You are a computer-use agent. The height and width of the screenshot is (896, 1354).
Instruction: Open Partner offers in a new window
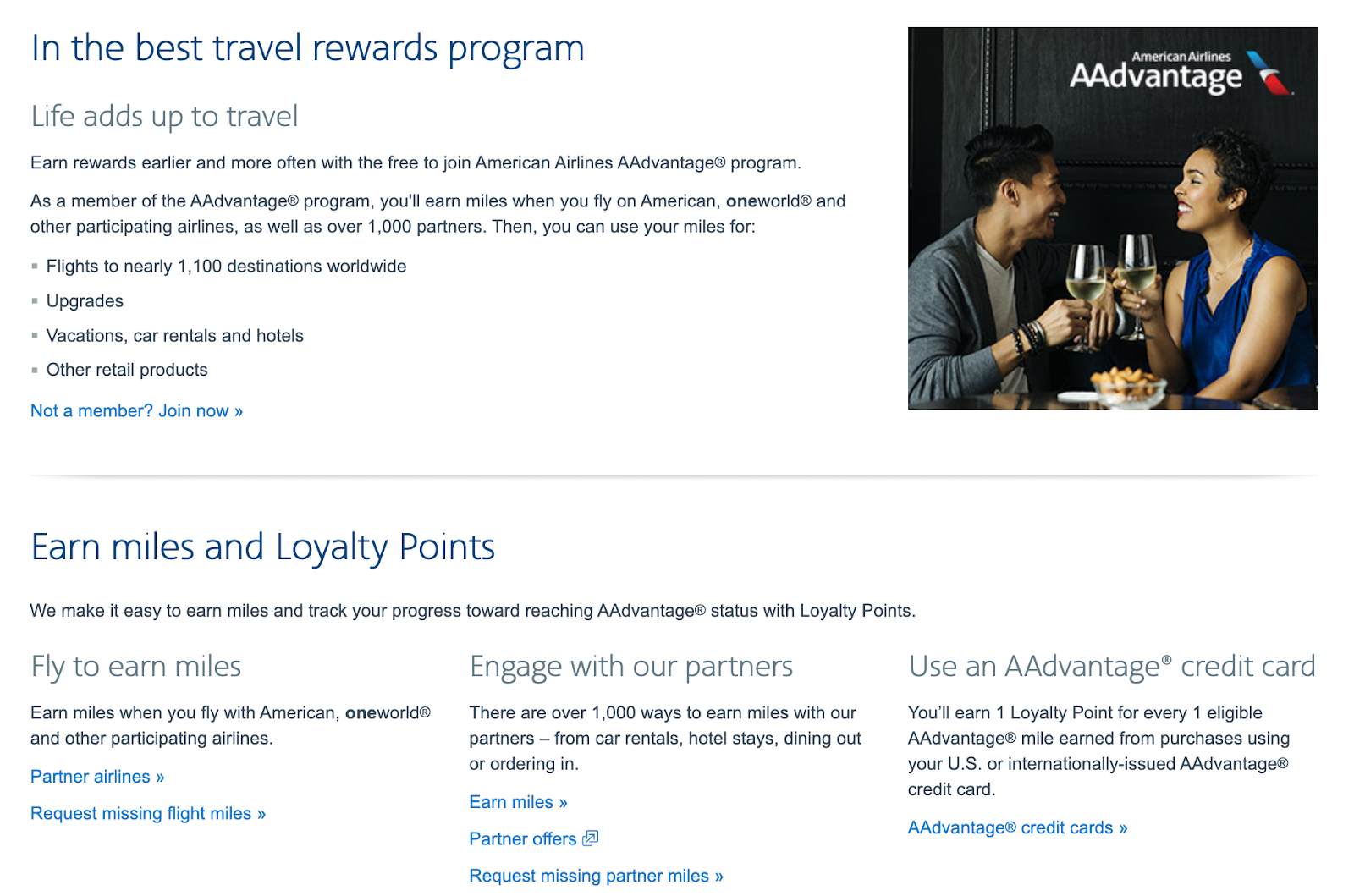[522, 838]
